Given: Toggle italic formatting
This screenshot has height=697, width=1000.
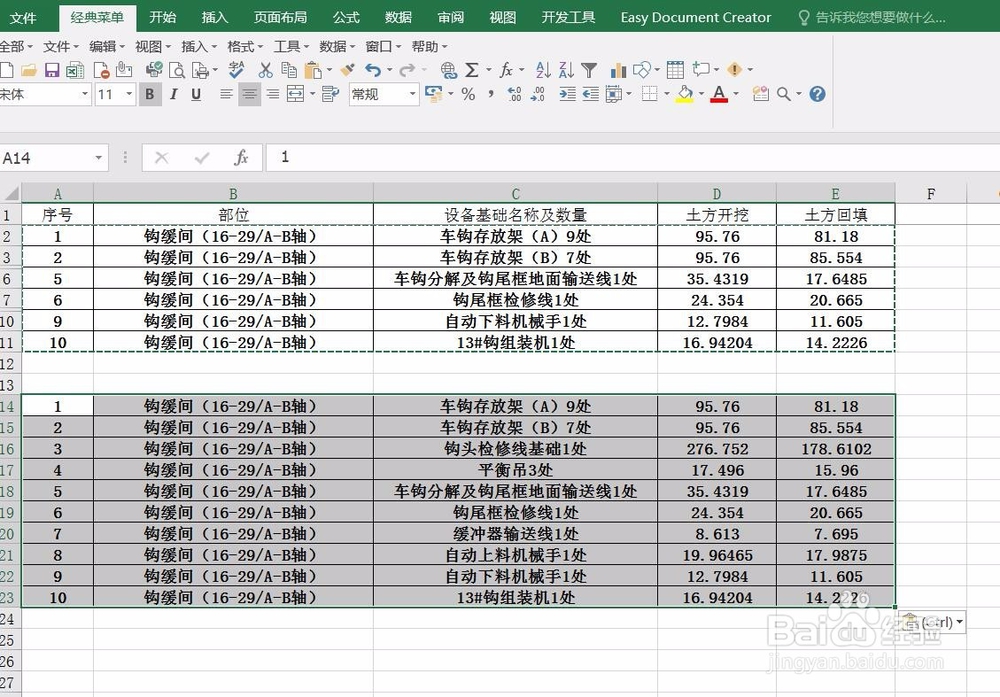Looking at the screenshot, I should click(172, 94).
